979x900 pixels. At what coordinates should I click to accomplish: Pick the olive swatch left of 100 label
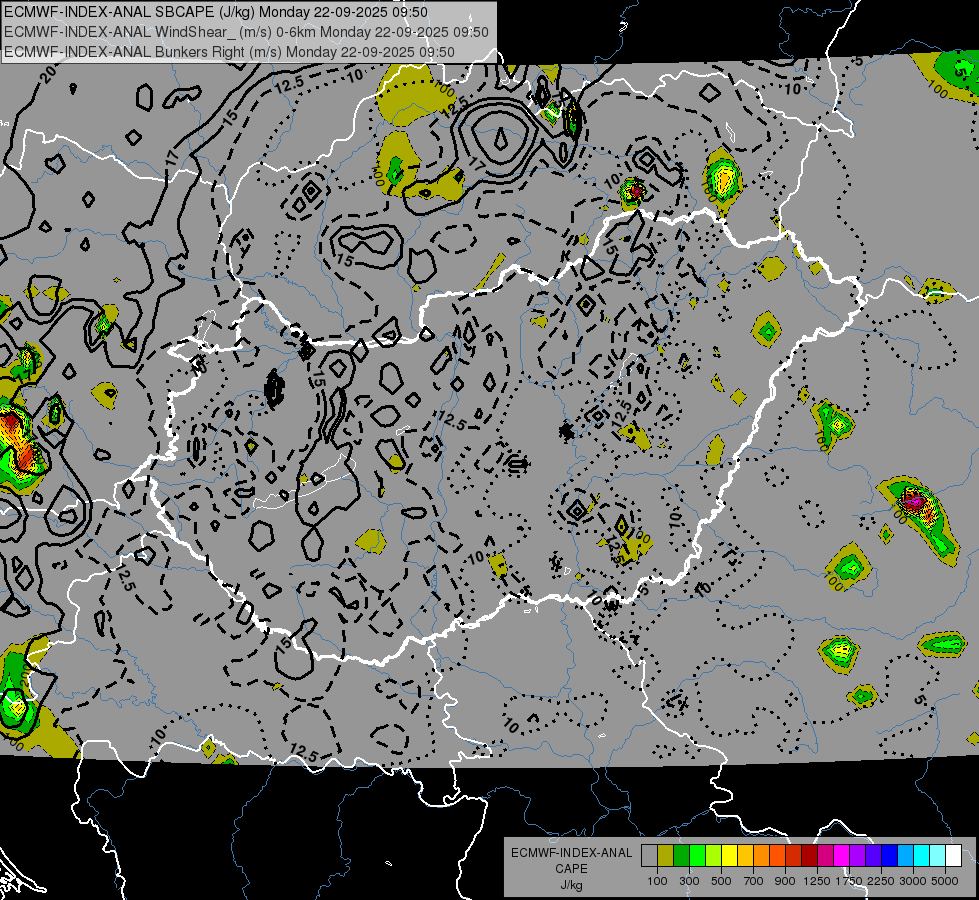pos(665,856)
